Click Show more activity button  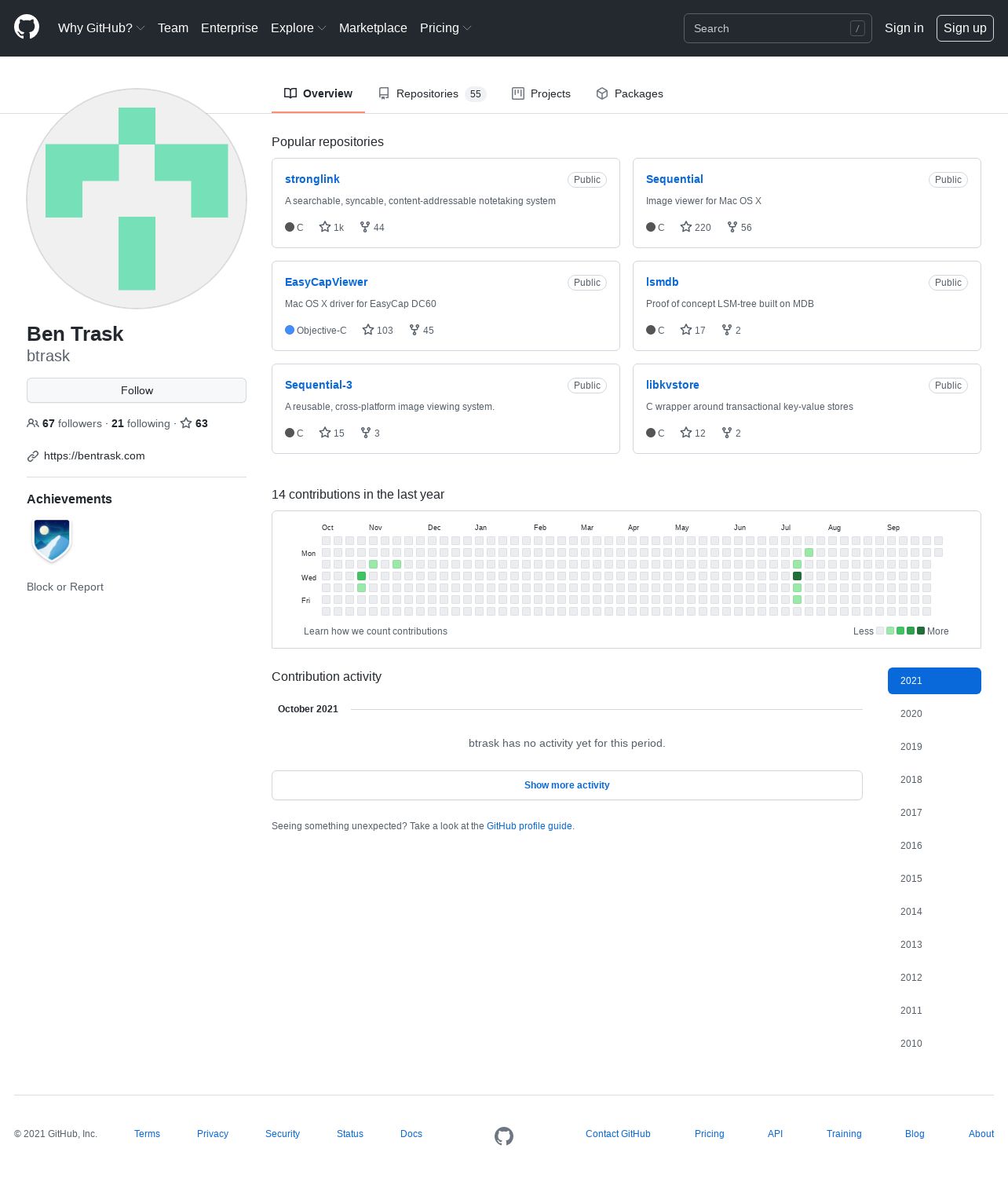[x=567, y=785]
